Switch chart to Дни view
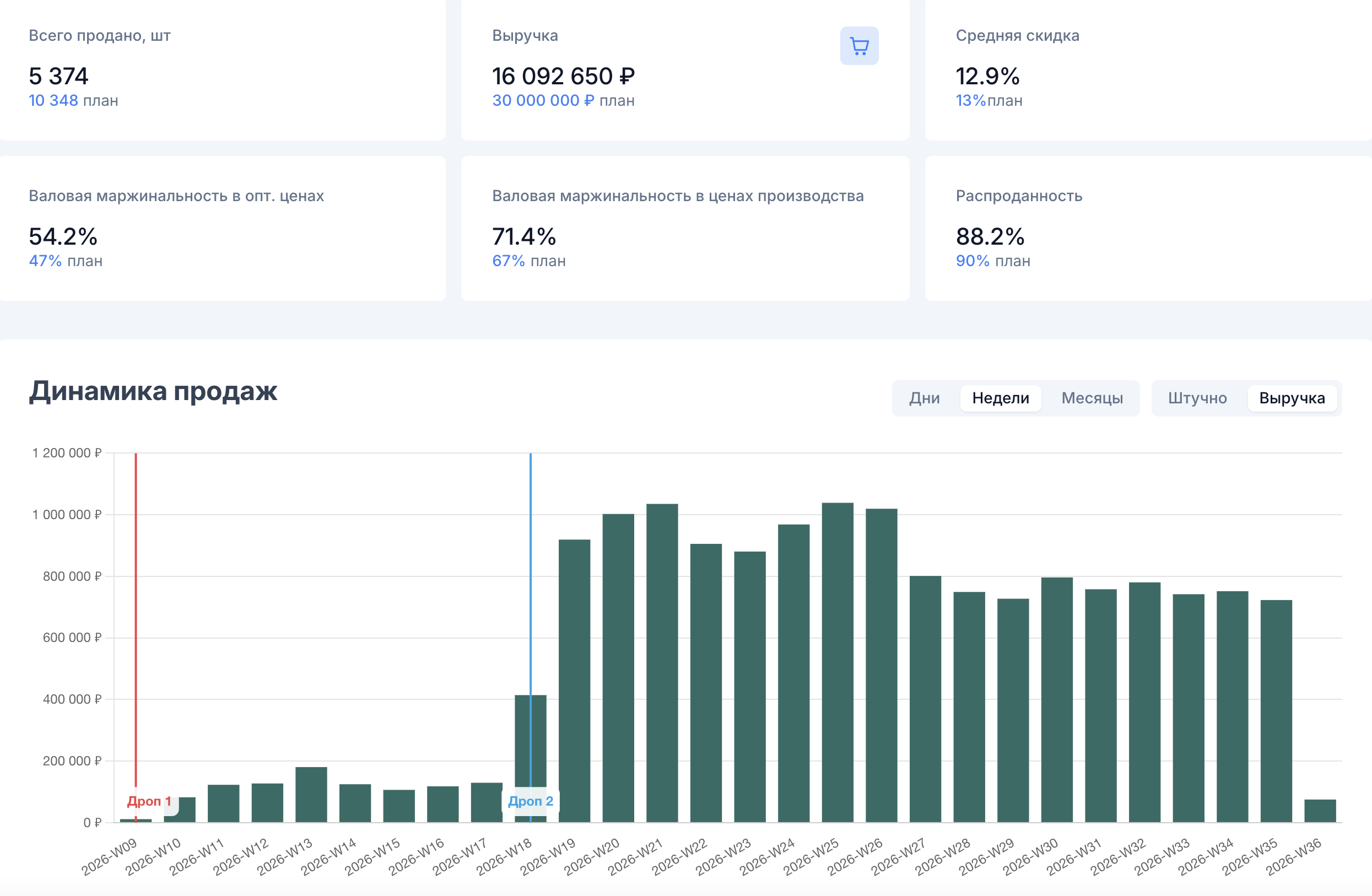Image resolution: width=1372 pixels, height=896 pixels. coord(924,398)
